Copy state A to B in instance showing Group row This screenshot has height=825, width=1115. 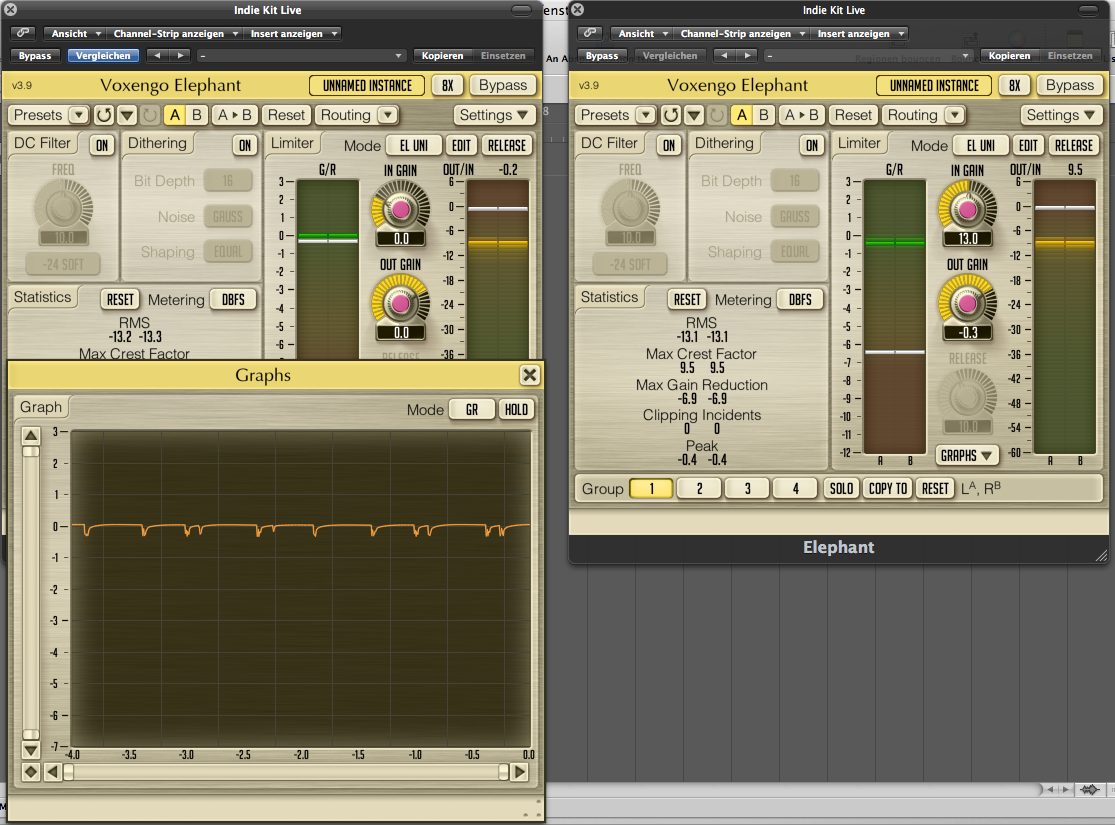click(x=801, y=115)
